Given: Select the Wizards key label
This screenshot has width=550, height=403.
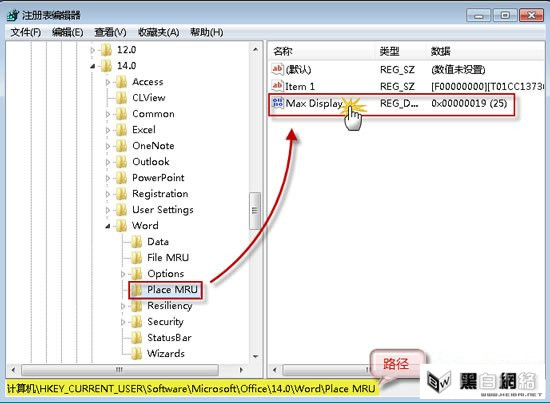Looking at the screenshot, I should coord(166,354).
